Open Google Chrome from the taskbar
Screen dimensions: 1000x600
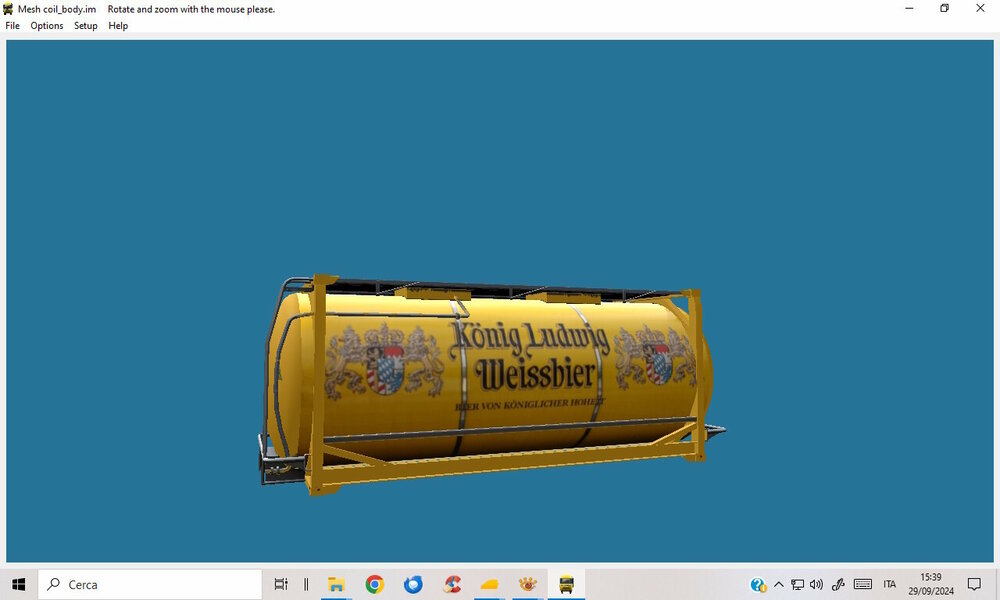374,584
